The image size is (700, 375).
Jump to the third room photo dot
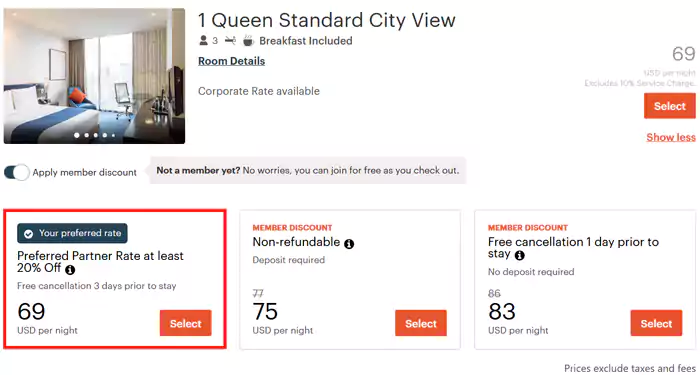tap(96, 135)
